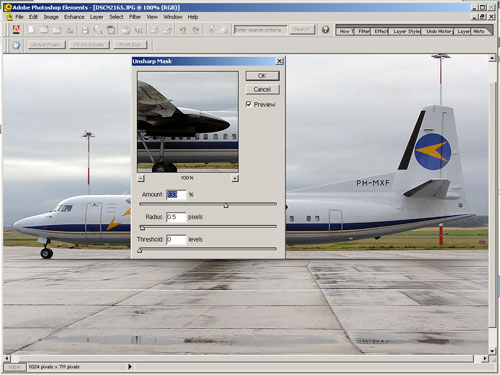Click the Adobe Online icon in toolbar
500x375 pixels.
(16, 30)
